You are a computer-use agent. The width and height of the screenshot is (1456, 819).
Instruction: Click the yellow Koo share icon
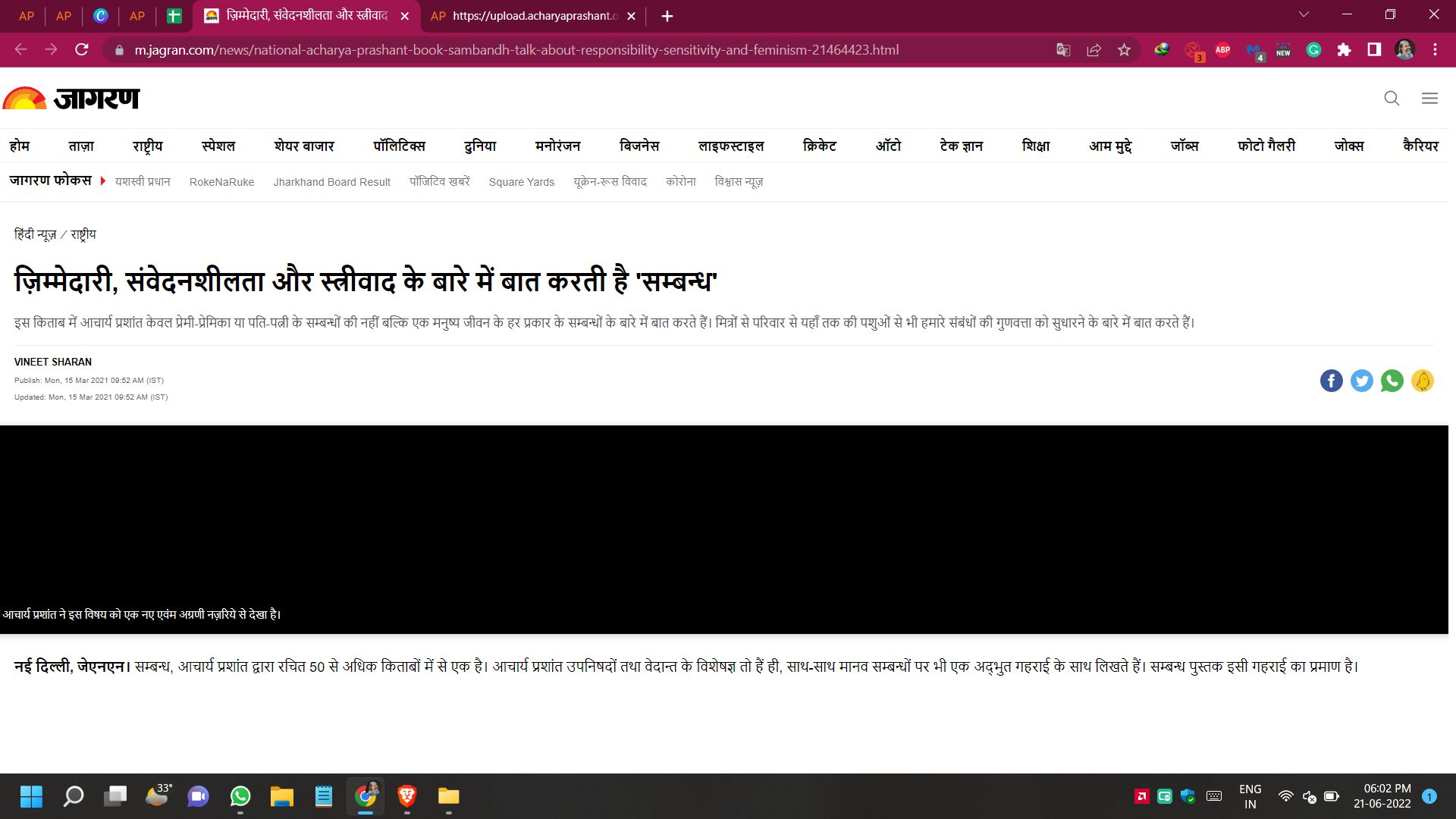click(1422, 381)
